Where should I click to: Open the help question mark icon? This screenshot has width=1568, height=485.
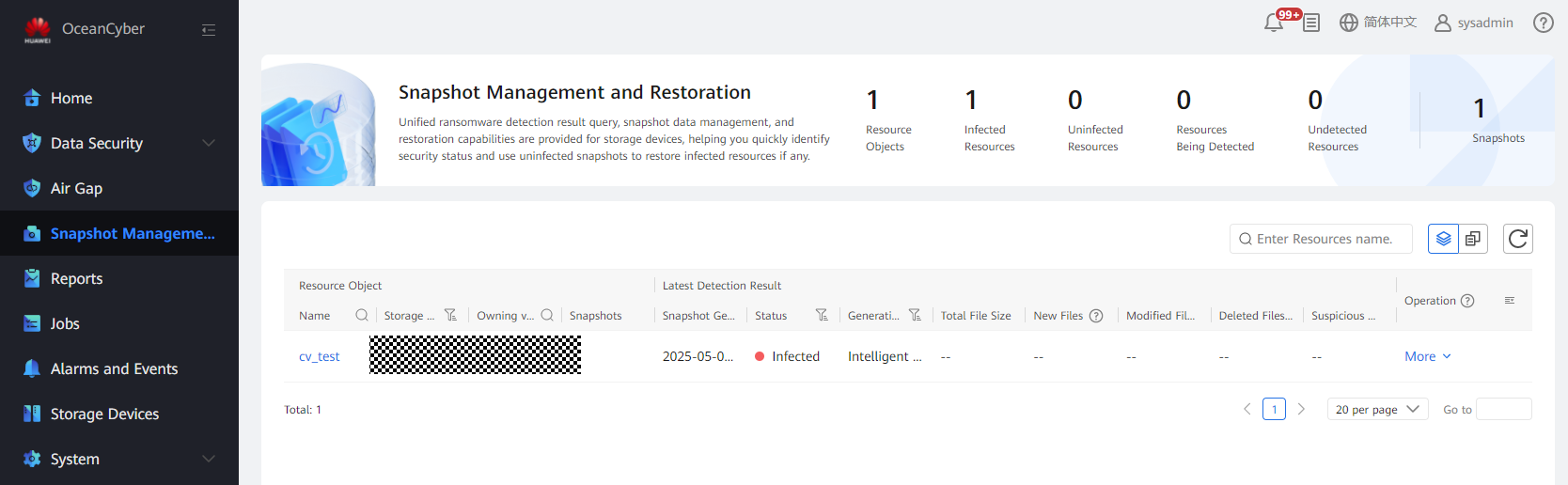coord(1543,23)
